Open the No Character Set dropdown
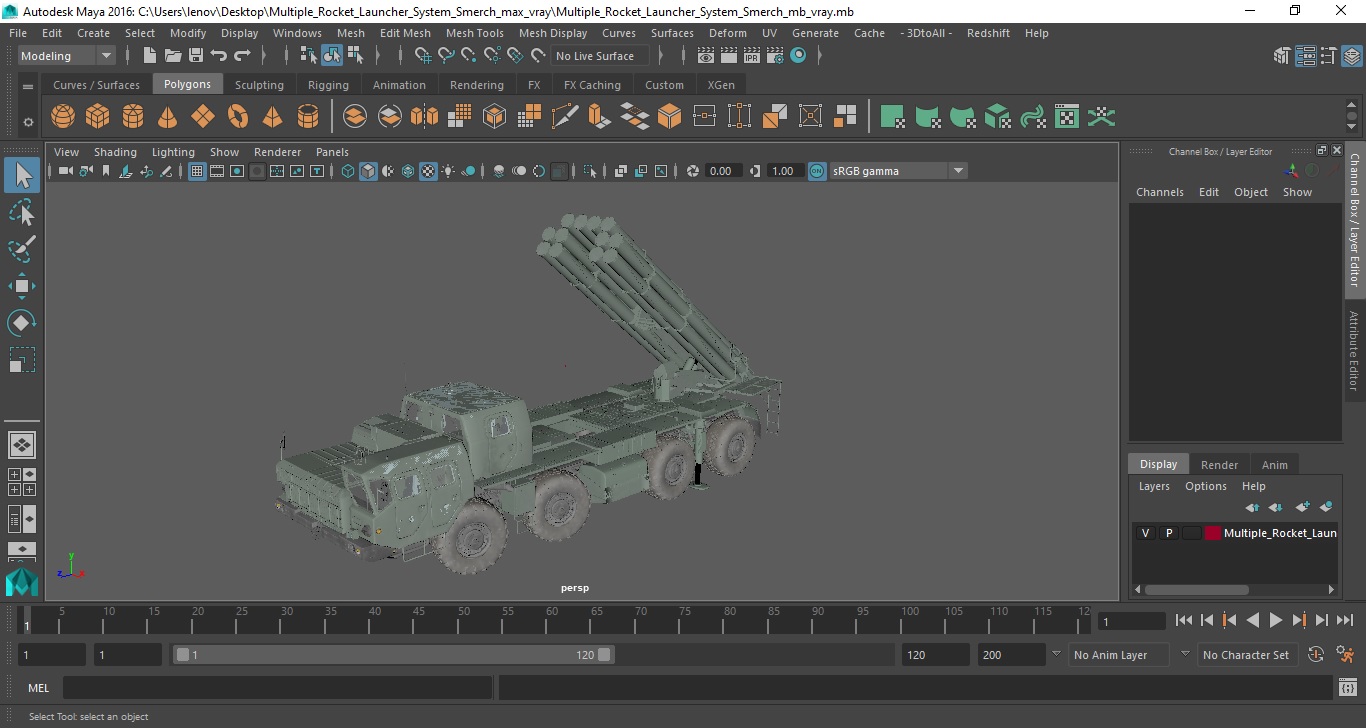The height and width of the screenshot is (728, 1366). (x=1246, y=655)
